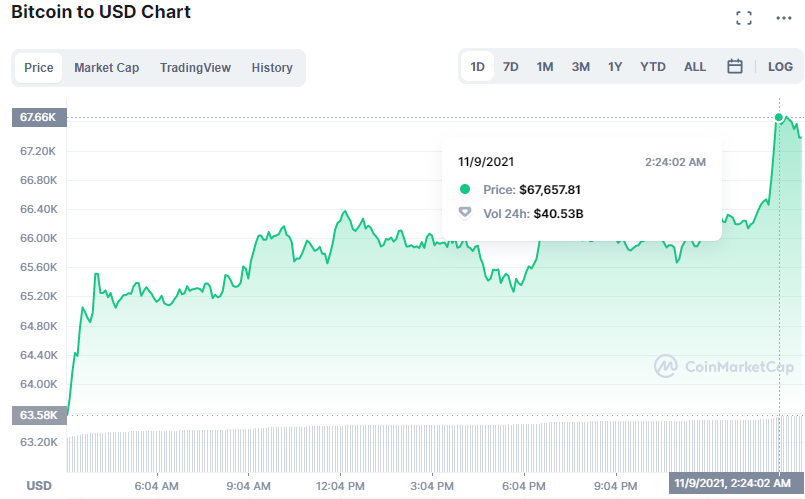805x499 pixels.
Task: Click the 64.00K y-axis label
Action: (39, 384)
